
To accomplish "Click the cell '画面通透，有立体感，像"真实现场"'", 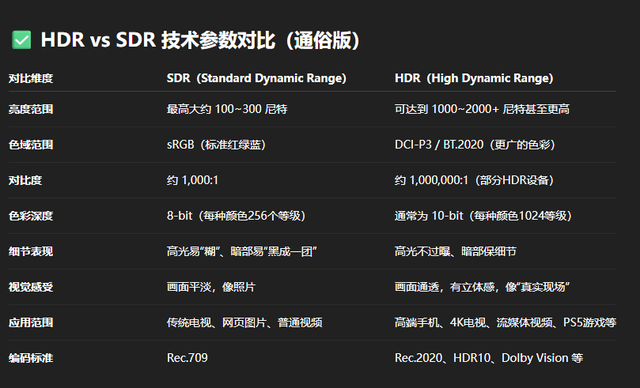I will [482, 287].
